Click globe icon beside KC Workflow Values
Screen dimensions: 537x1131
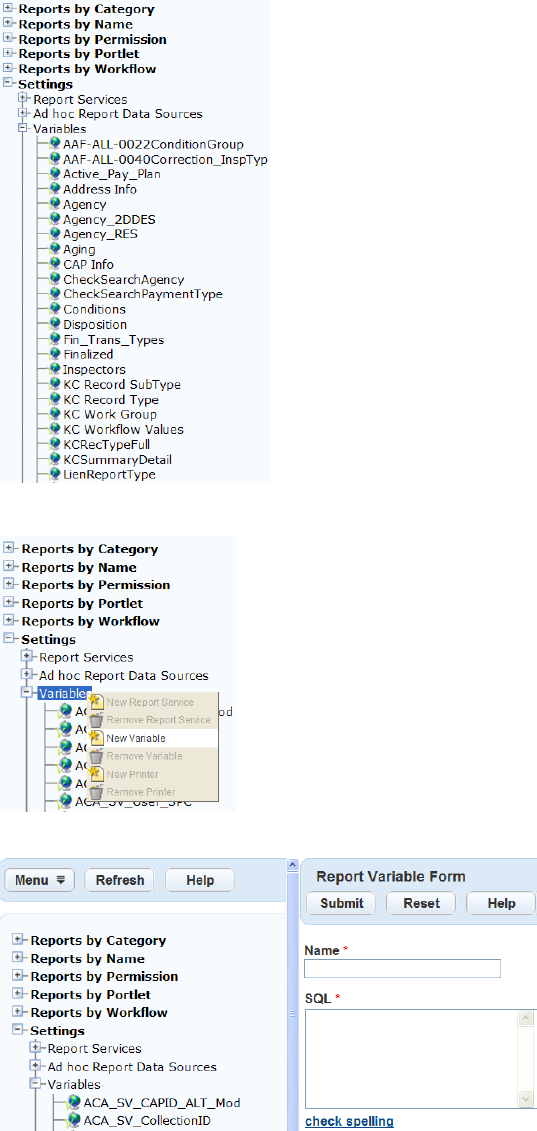point(55,429)
